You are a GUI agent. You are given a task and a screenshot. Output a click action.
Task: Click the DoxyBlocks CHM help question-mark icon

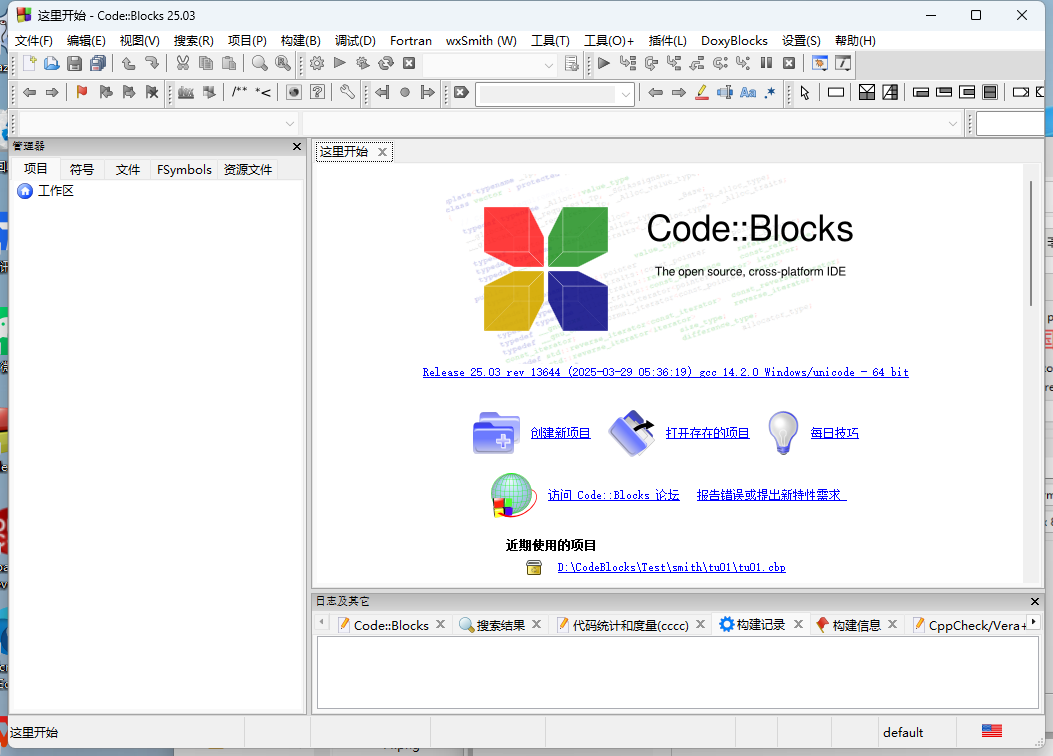[x=317, y=93]
